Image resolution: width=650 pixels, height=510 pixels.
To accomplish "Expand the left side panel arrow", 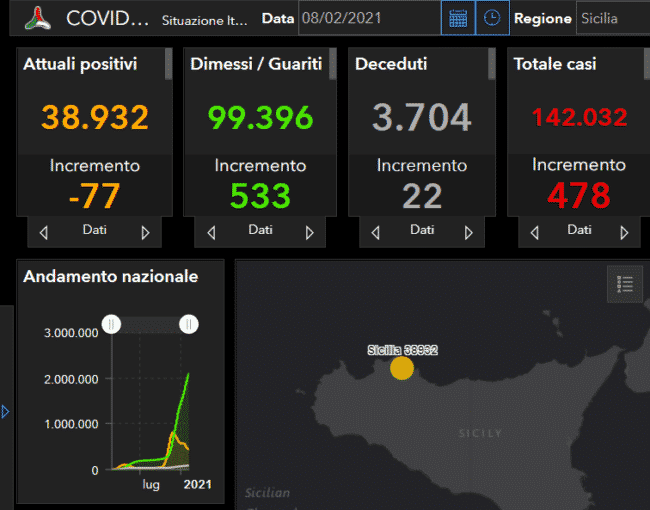I will pyautogui.click(x=5, y=412).
